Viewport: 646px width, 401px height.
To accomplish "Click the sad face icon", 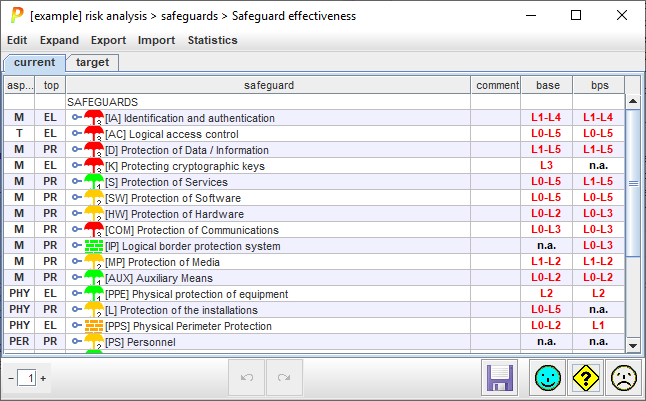I will click(x=625, y=378).
